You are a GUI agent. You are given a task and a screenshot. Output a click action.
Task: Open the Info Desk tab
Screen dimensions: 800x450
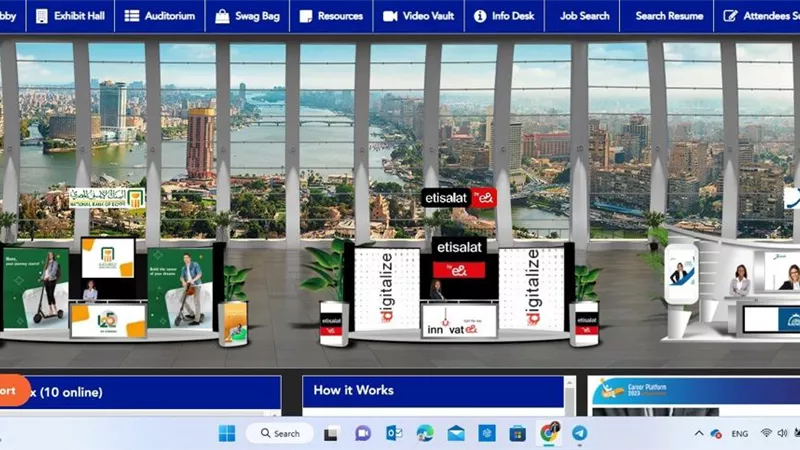click(504, 16)
